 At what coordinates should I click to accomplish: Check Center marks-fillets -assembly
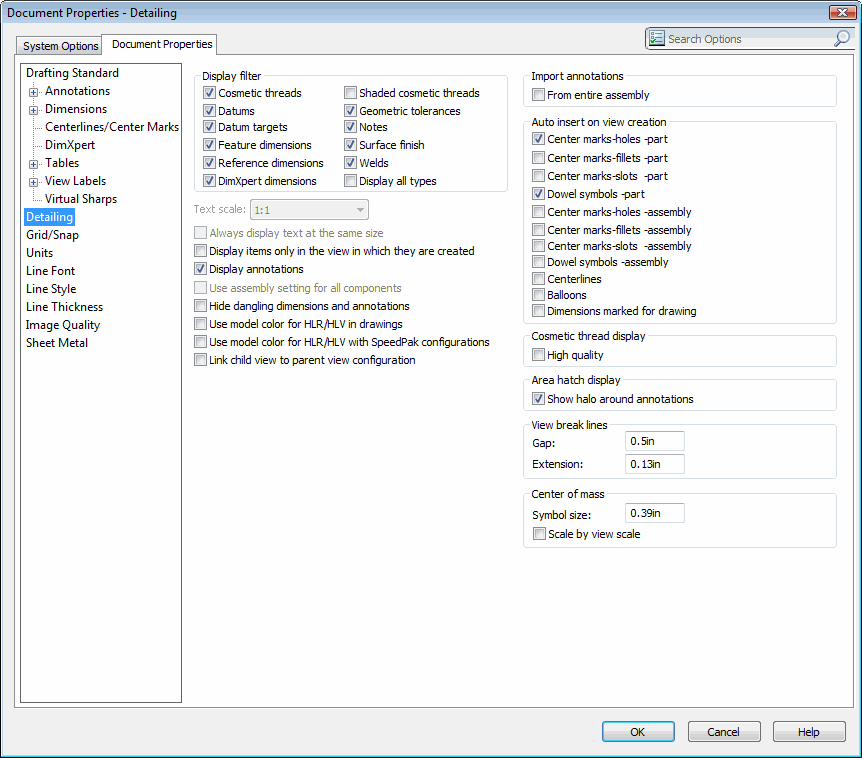(538, 230)
